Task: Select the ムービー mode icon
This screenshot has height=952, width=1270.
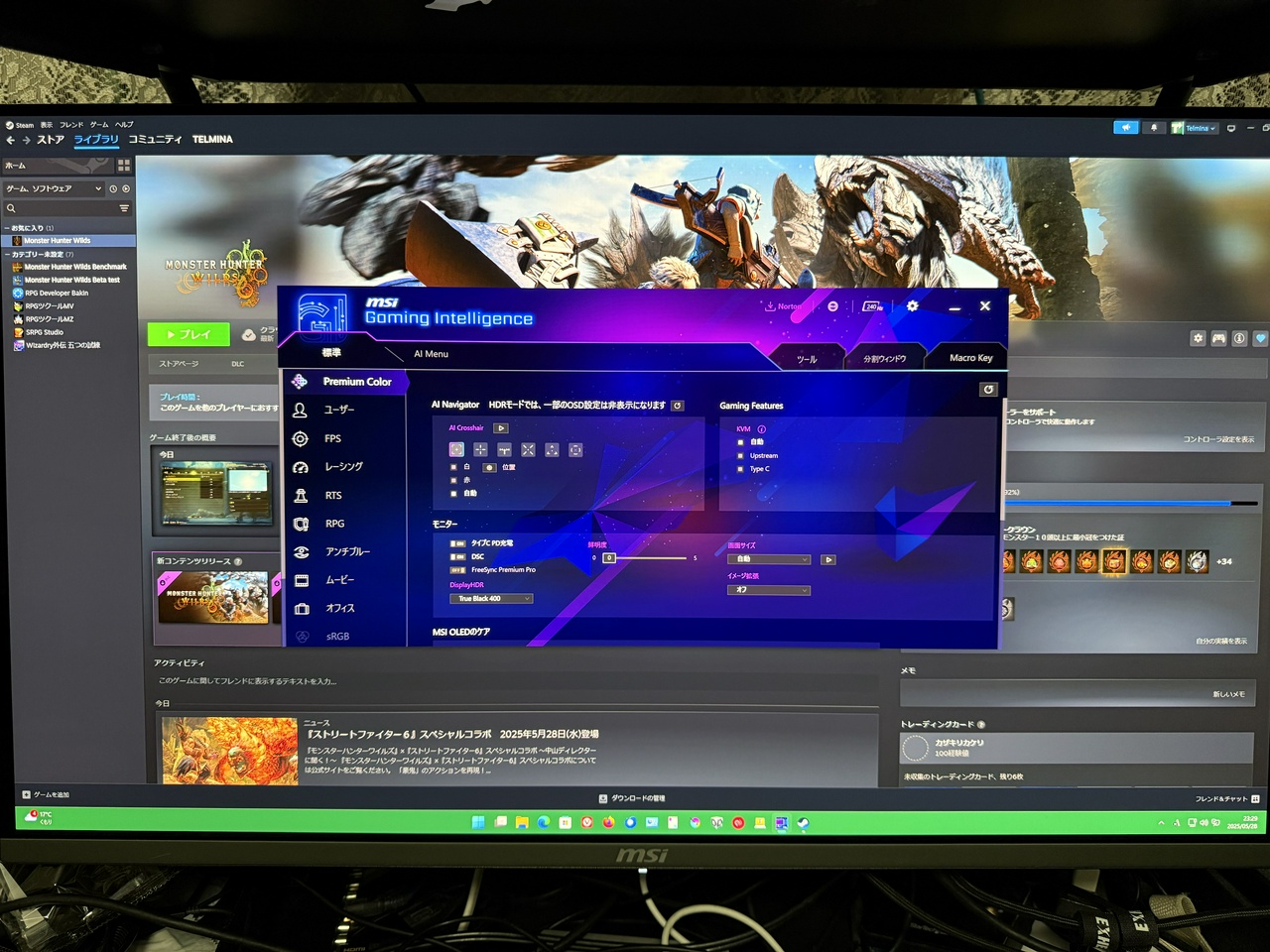Action: 300,579
